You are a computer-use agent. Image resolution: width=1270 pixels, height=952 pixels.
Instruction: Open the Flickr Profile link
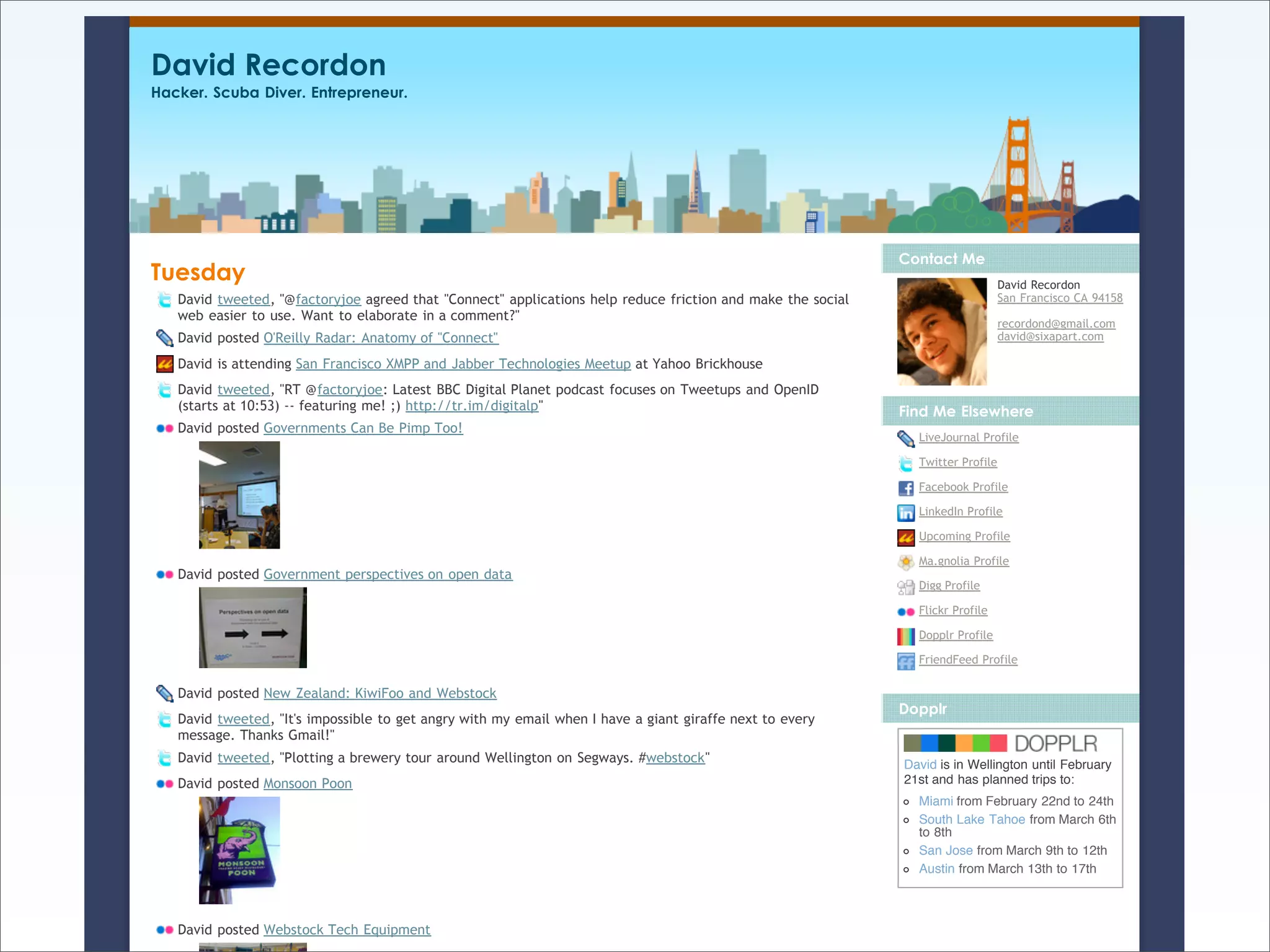pyautogui.click(x=952, y=610)
